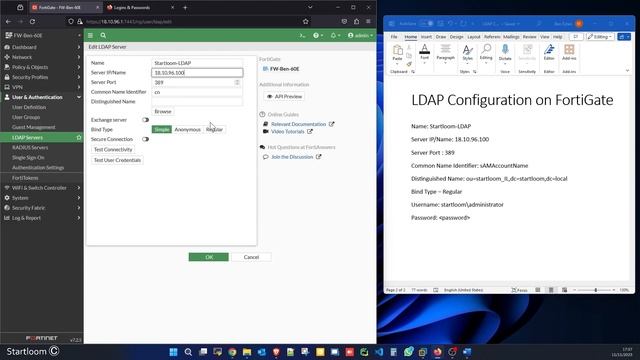Bookmark the page with star icon
This screenshot has width=640, height=360.
306,22
